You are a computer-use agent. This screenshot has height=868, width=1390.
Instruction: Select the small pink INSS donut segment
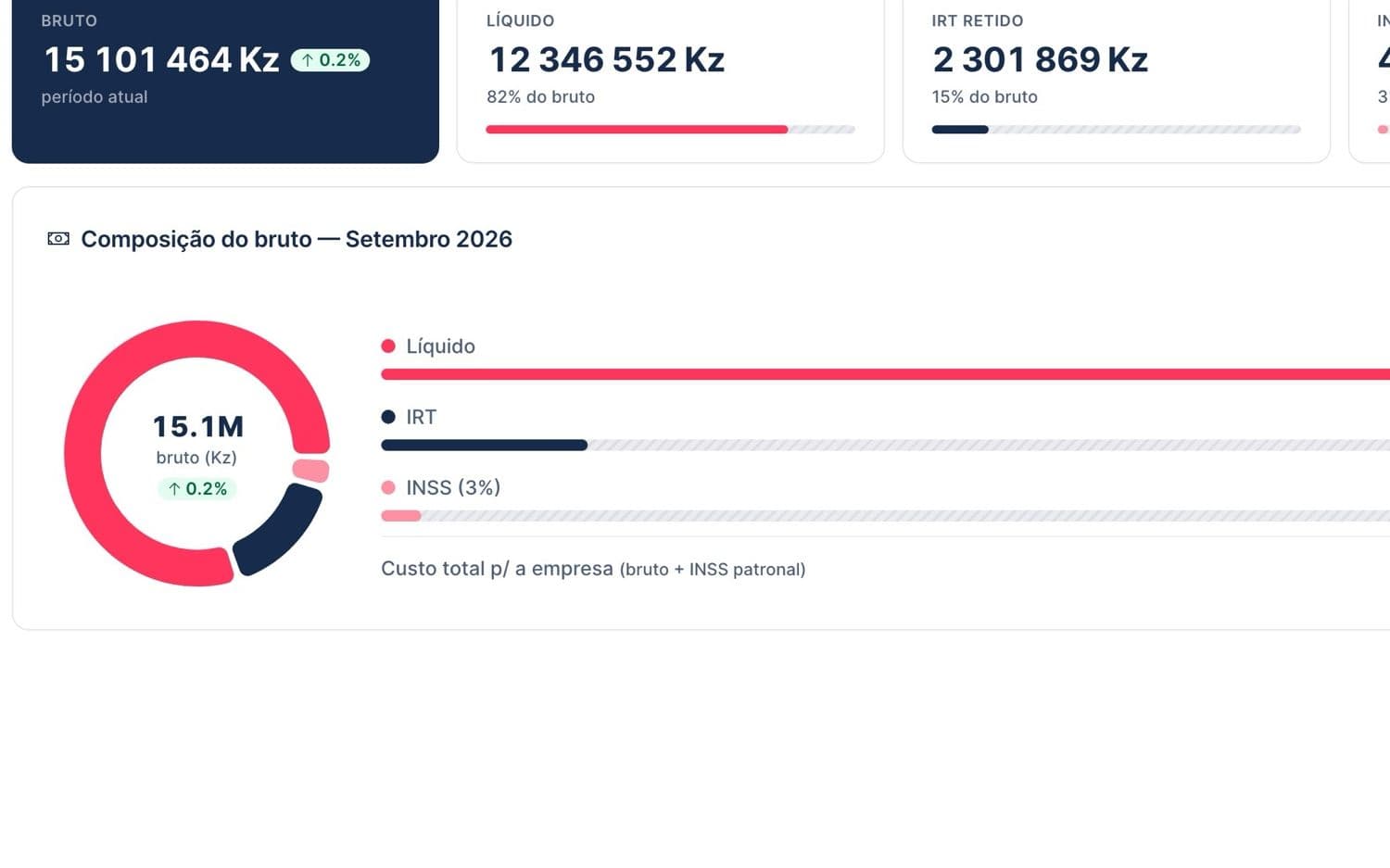pyautogui.click(x=311, y=470)
